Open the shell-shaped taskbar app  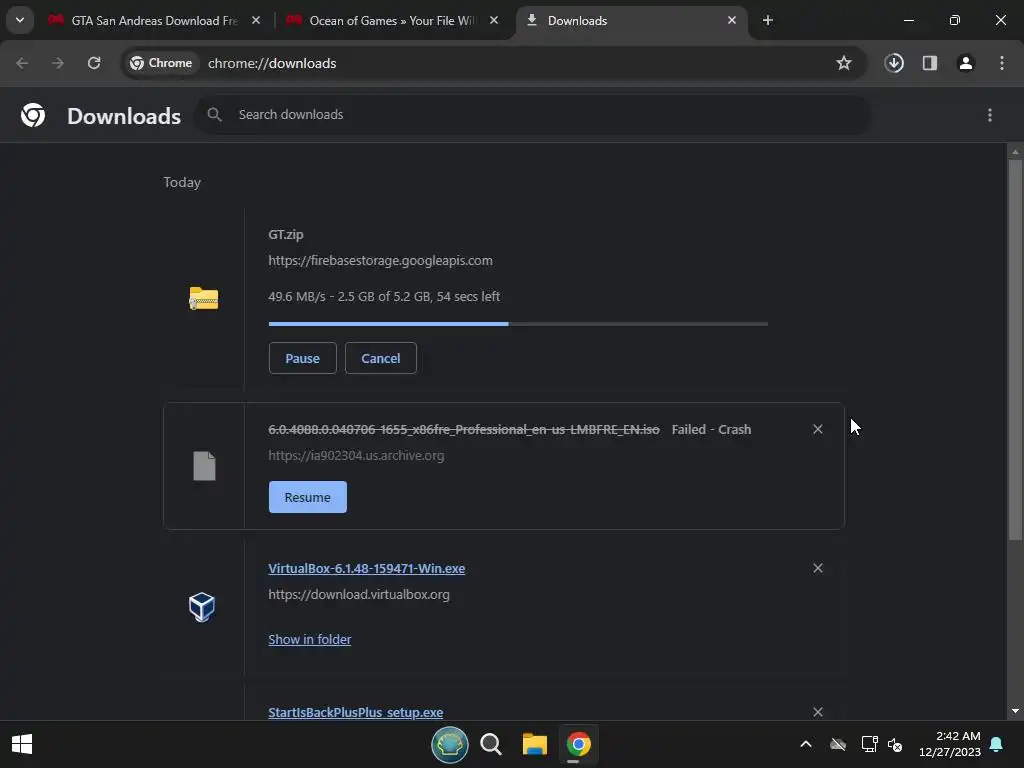click(450, 744)
